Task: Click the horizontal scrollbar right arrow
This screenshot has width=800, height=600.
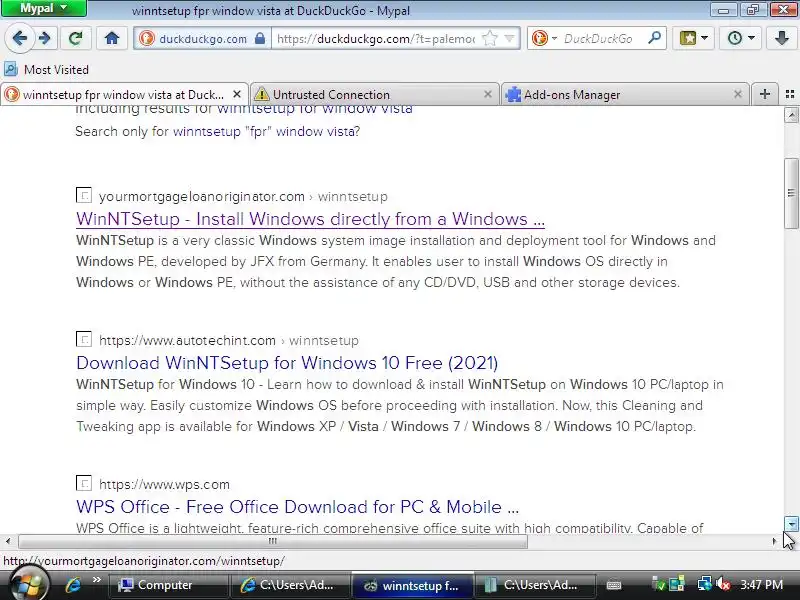Action: [x=774, y=541]
